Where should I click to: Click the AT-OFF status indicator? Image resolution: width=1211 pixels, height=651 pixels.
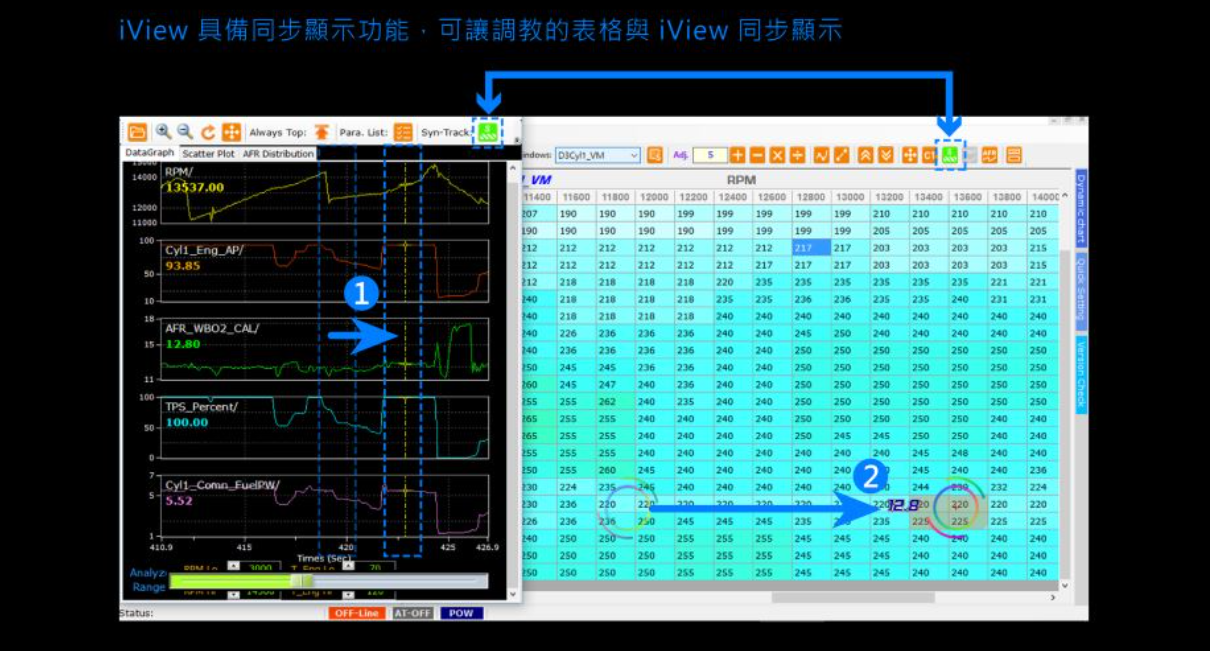[x=413, y=613]
